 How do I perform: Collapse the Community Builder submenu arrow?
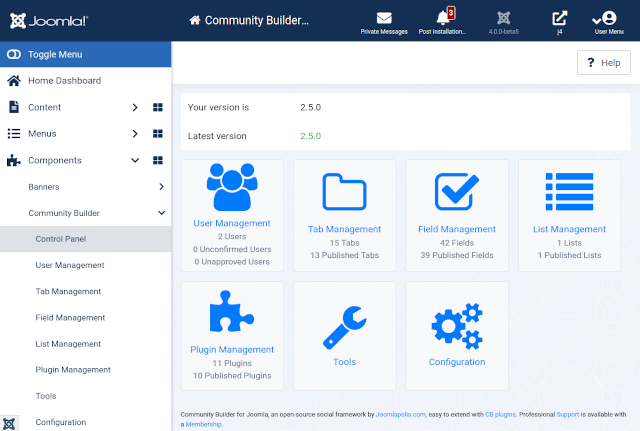coord(162,213)
